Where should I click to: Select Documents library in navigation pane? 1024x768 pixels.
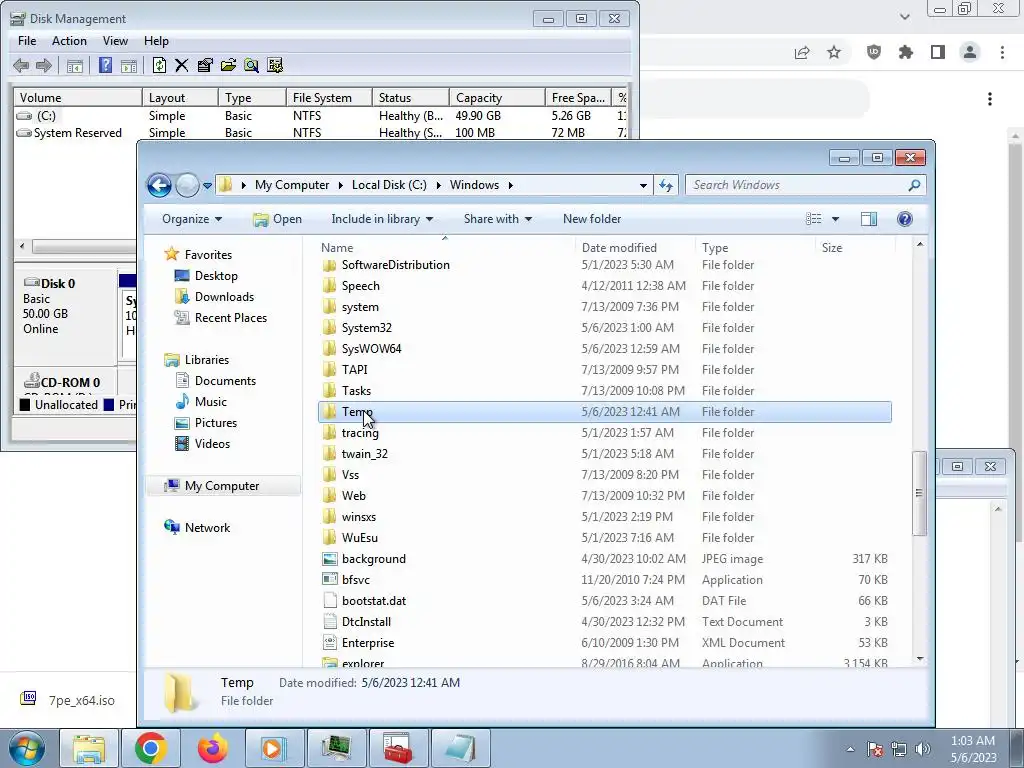click(225, 381)
